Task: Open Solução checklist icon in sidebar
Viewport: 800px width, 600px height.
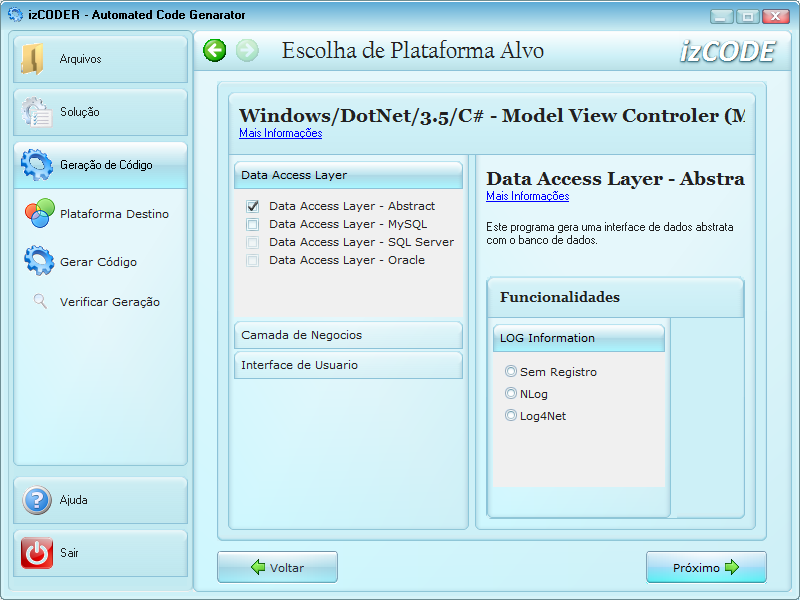Action: click(37, 112)
